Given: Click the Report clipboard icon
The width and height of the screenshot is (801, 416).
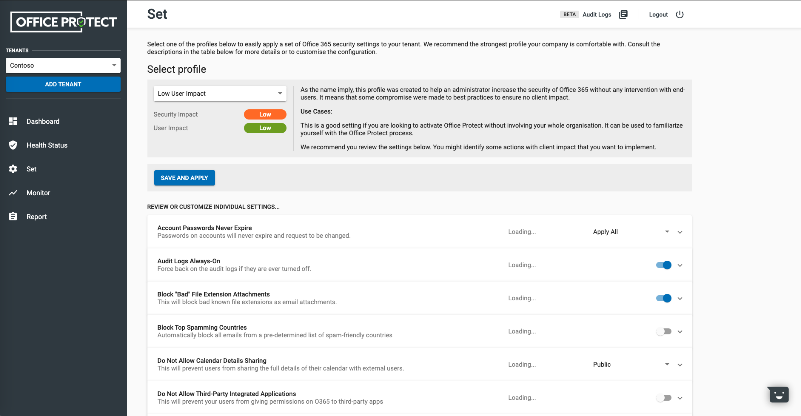Looking at the screenshot, I should 13,216.
